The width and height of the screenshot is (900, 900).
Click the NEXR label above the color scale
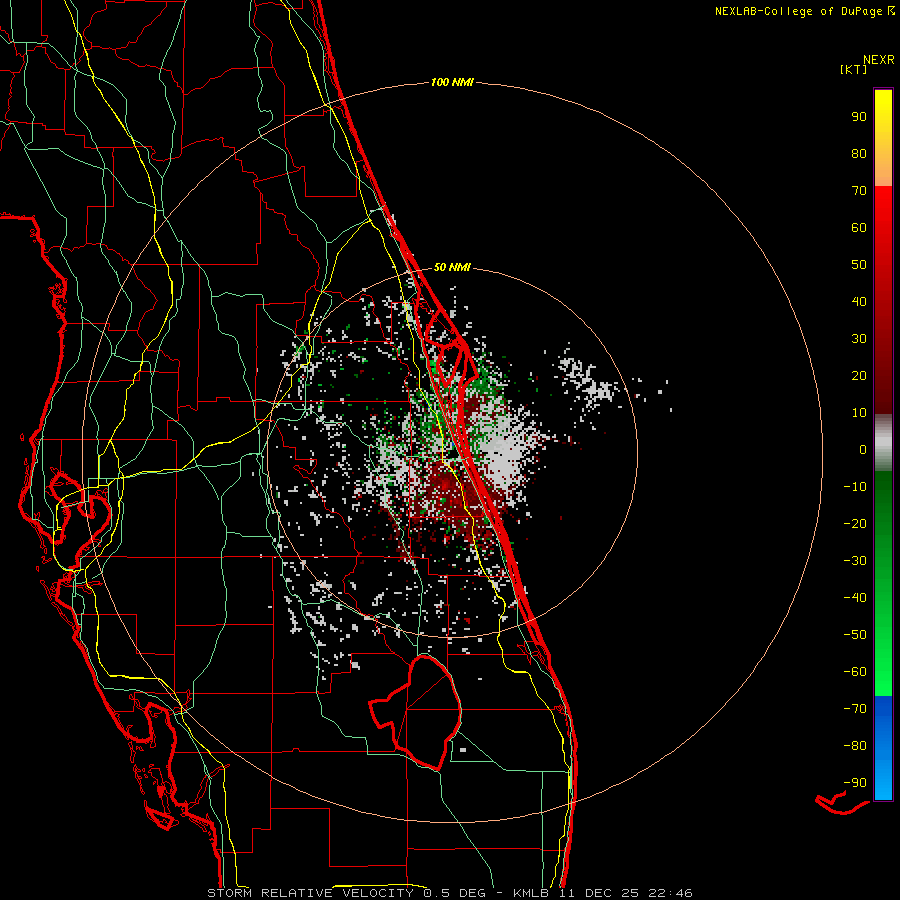(x=879, y=60)
